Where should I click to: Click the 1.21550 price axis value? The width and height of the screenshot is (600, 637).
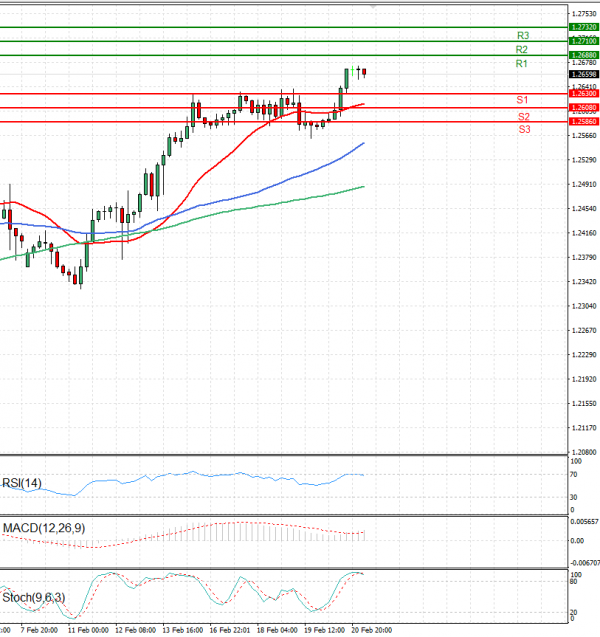tap(584, 404)
